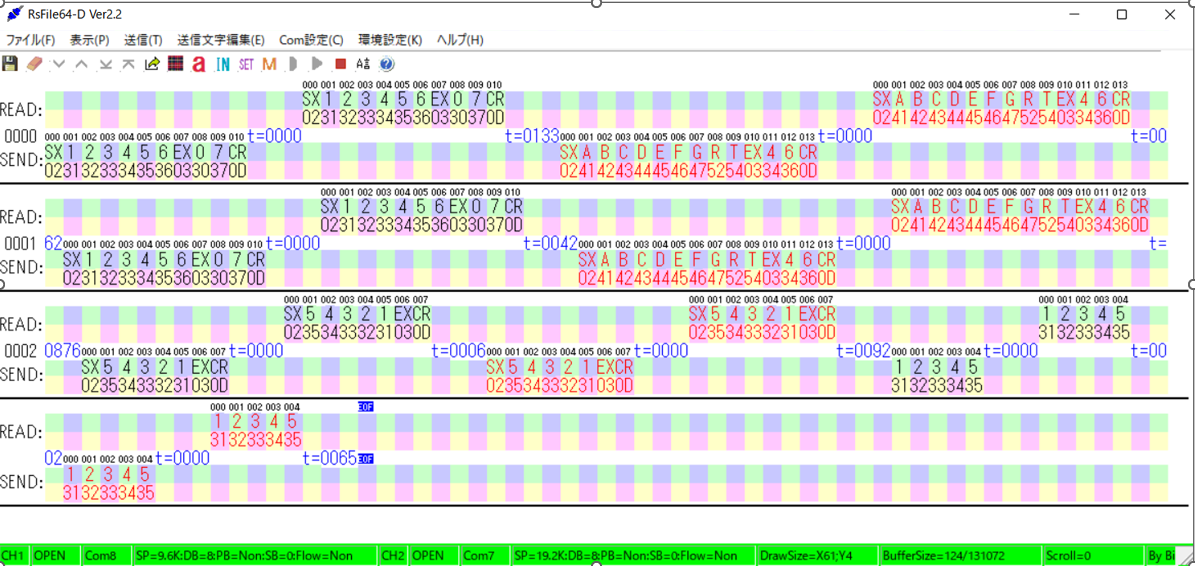Viewport: 1195px width, 566px height.
Task: Click the BufferSize=124/131072 status field
Action: 943,555
